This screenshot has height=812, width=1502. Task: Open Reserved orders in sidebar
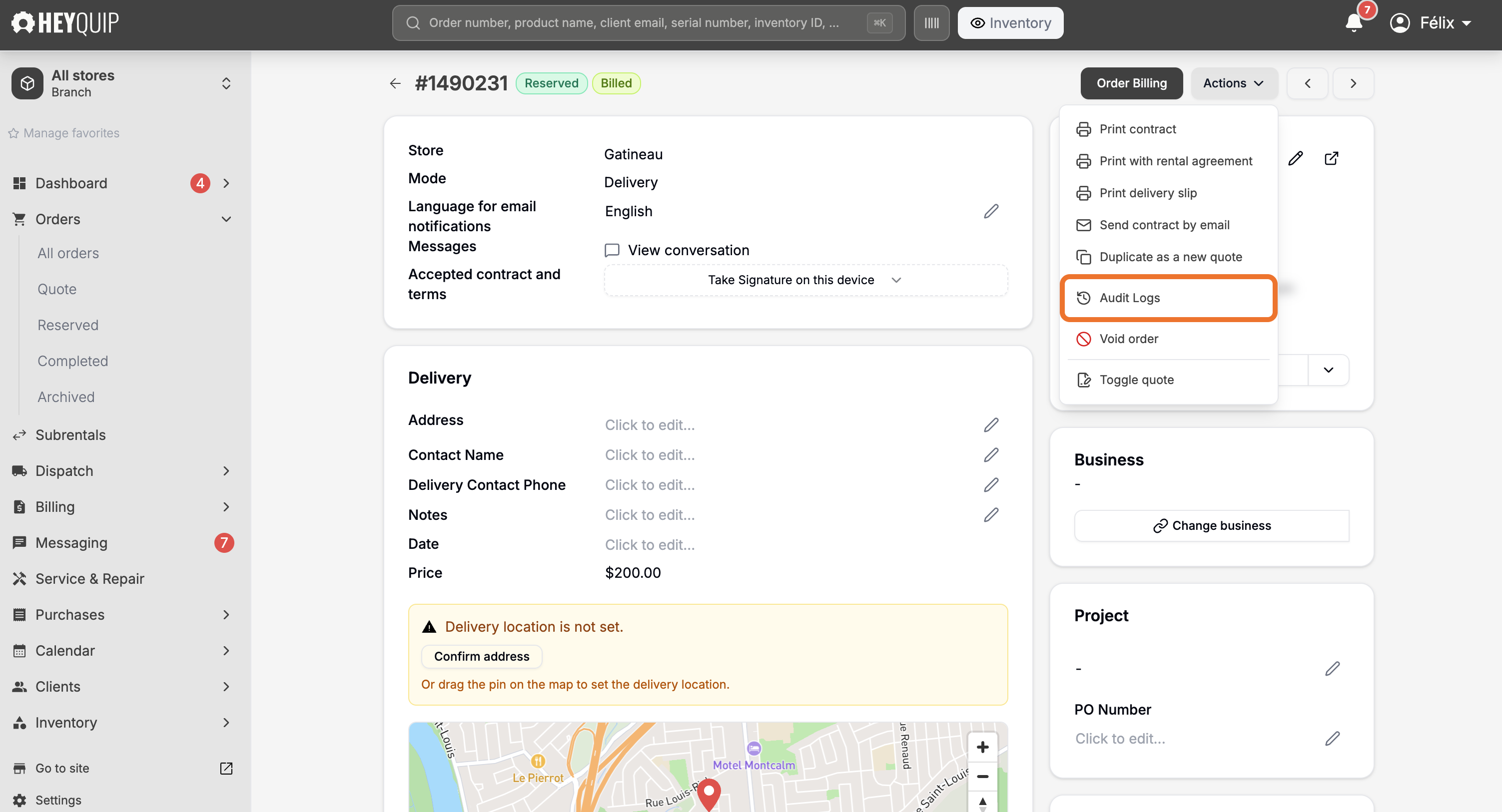[67, 325]
